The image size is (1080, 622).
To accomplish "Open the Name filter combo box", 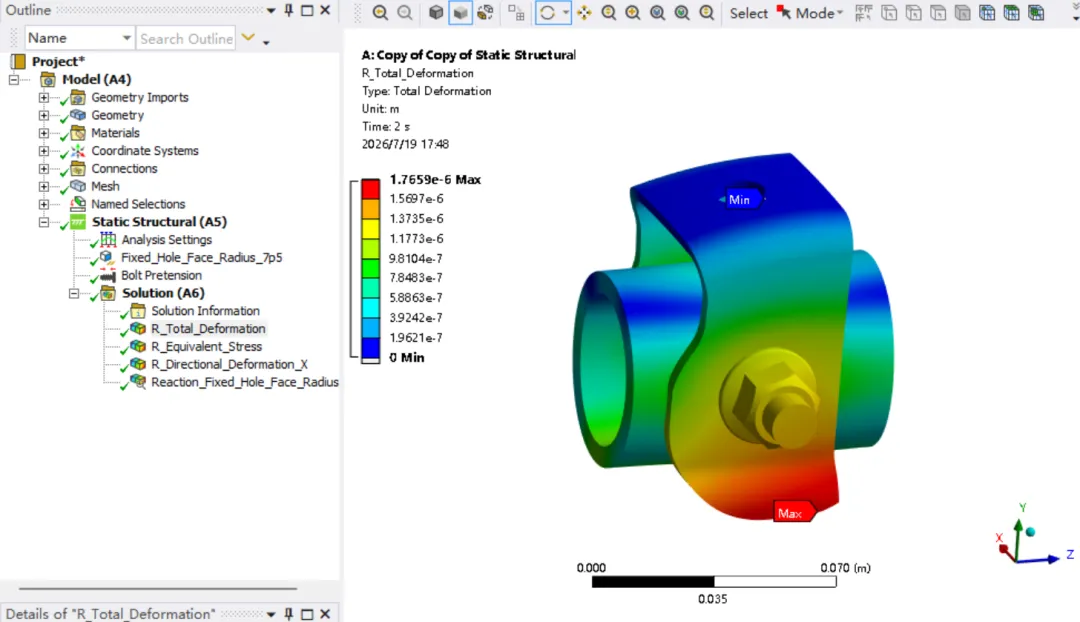I will coord(79,38).
